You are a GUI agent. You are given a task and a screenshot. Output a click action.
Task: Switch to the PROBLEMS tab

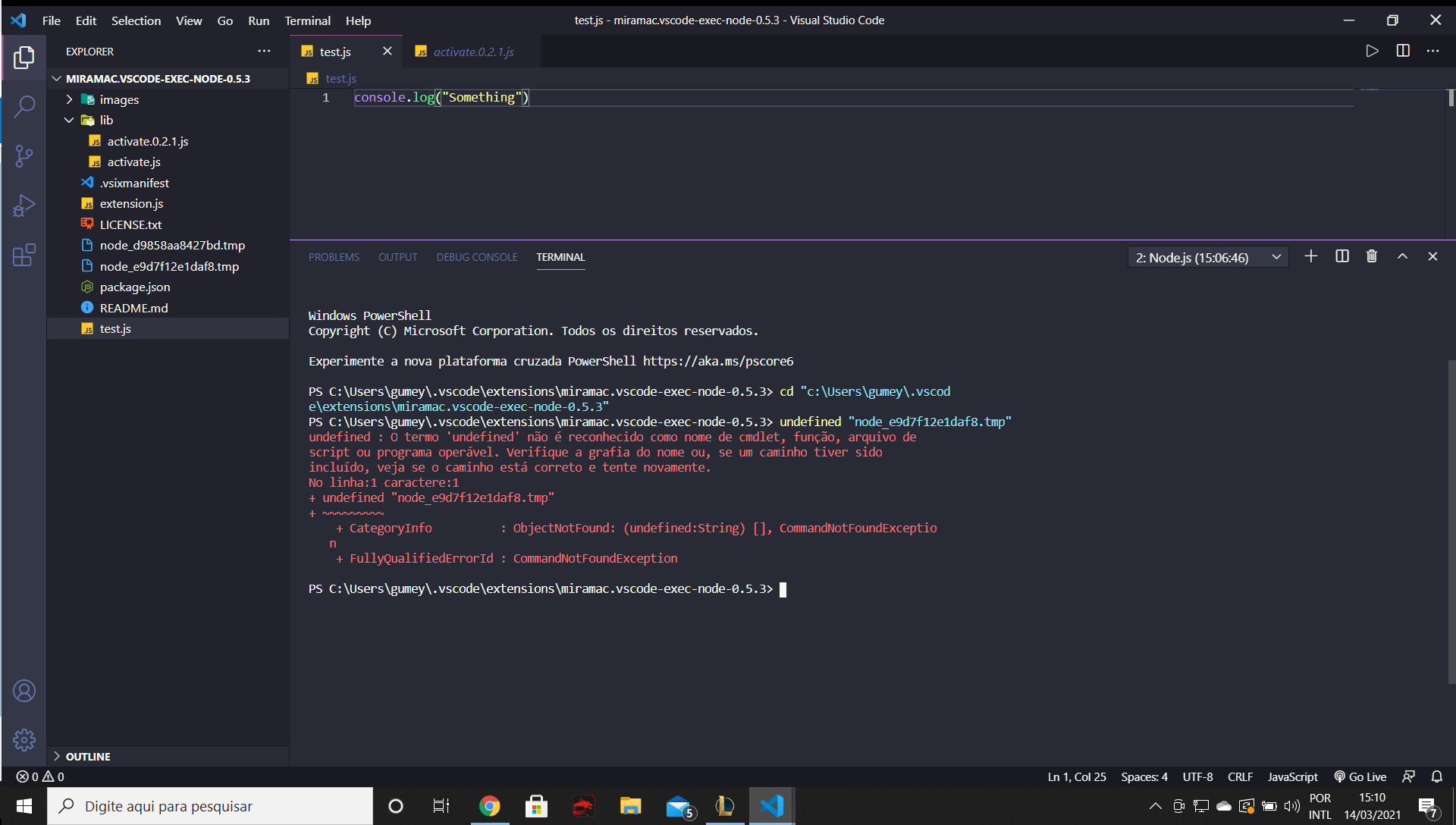(334, 257)
